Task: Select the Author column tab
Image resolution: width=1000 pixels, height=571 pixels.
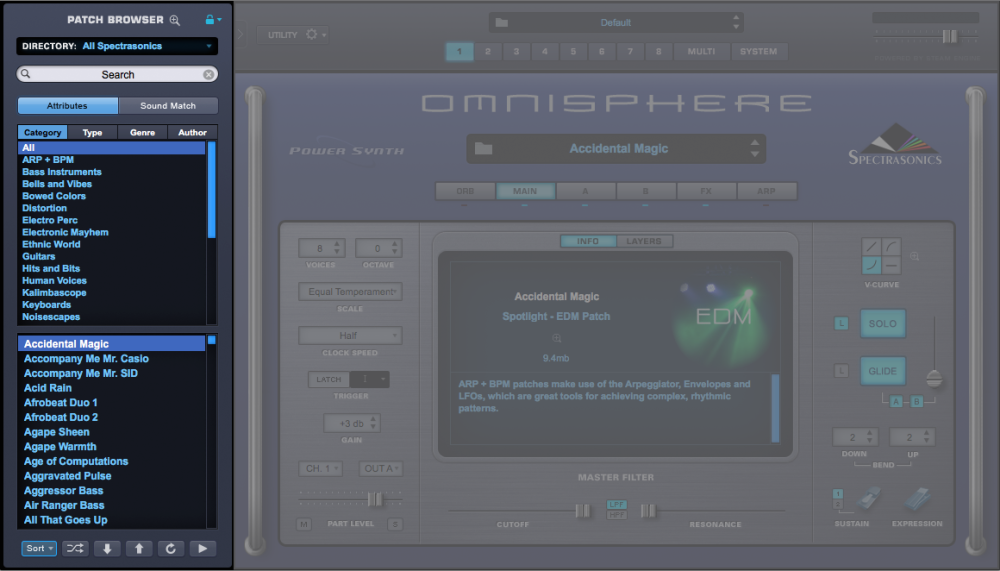Action: tap(192, 133)
